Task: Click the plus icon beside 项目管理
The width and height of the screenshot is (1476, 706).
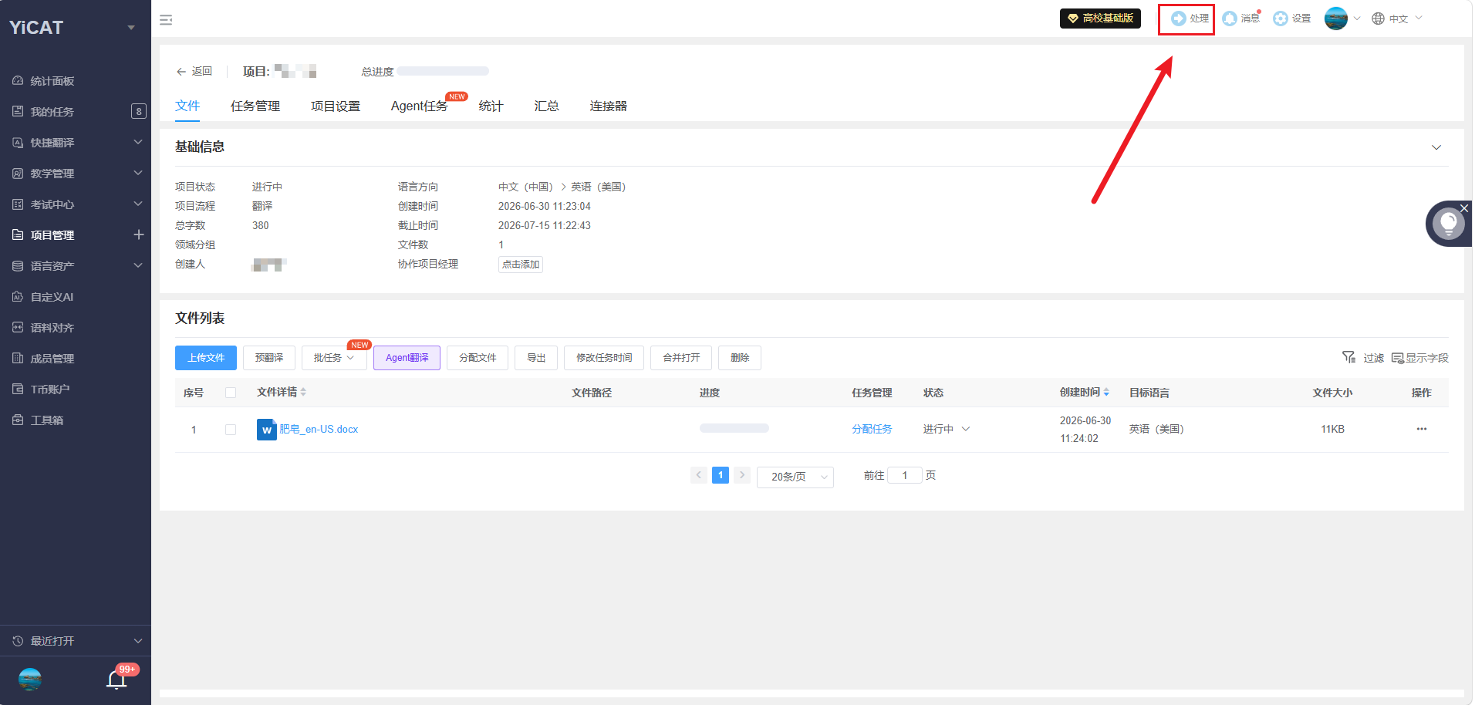Action: click(138, 235)
